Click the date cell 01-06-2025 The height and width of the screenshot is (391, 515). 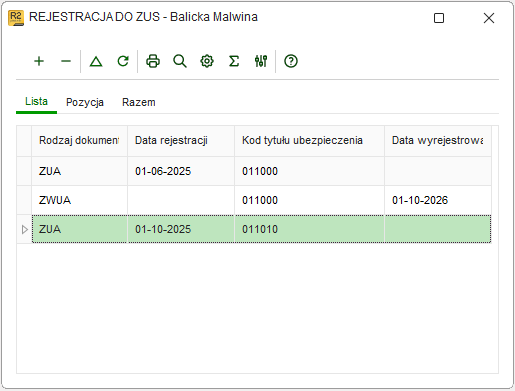click(181, 171)
